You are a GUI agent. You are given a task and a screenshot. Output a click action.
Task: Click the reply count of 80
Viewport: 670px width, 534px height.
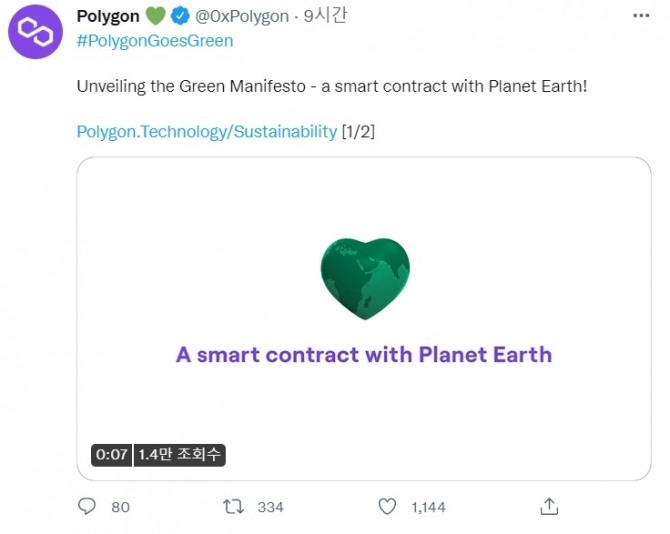tap(120, 507)
